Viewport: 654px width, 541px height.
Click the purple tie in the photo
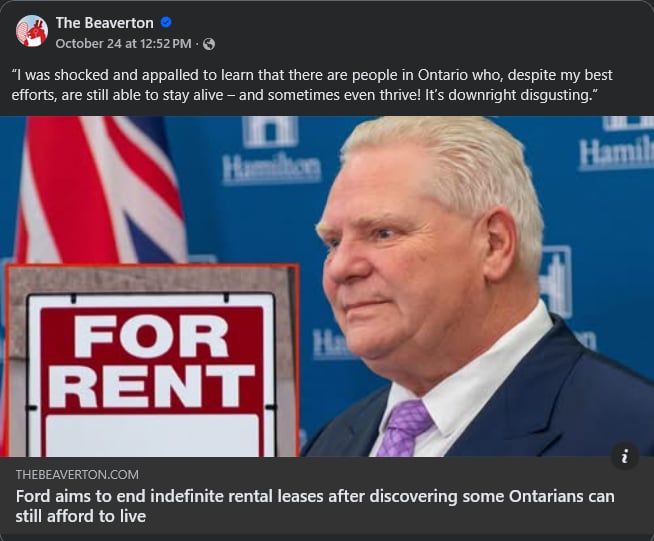[x=404, y=428]
